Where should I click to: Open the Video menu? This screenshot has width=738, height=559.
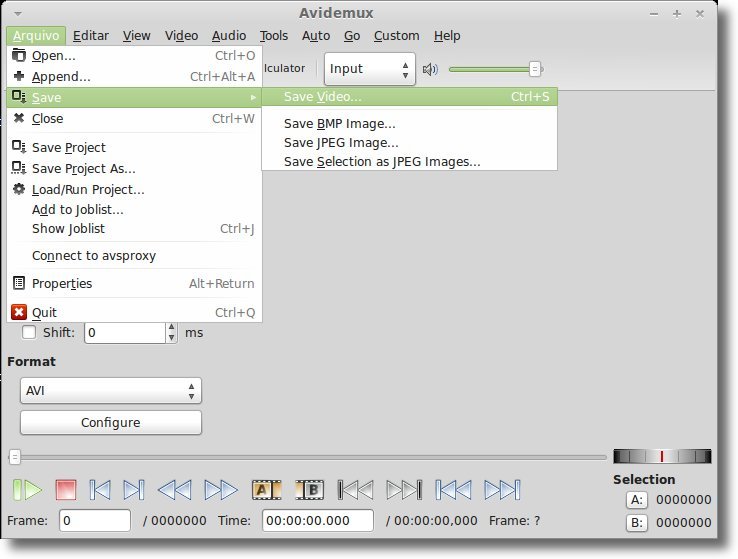181,36
